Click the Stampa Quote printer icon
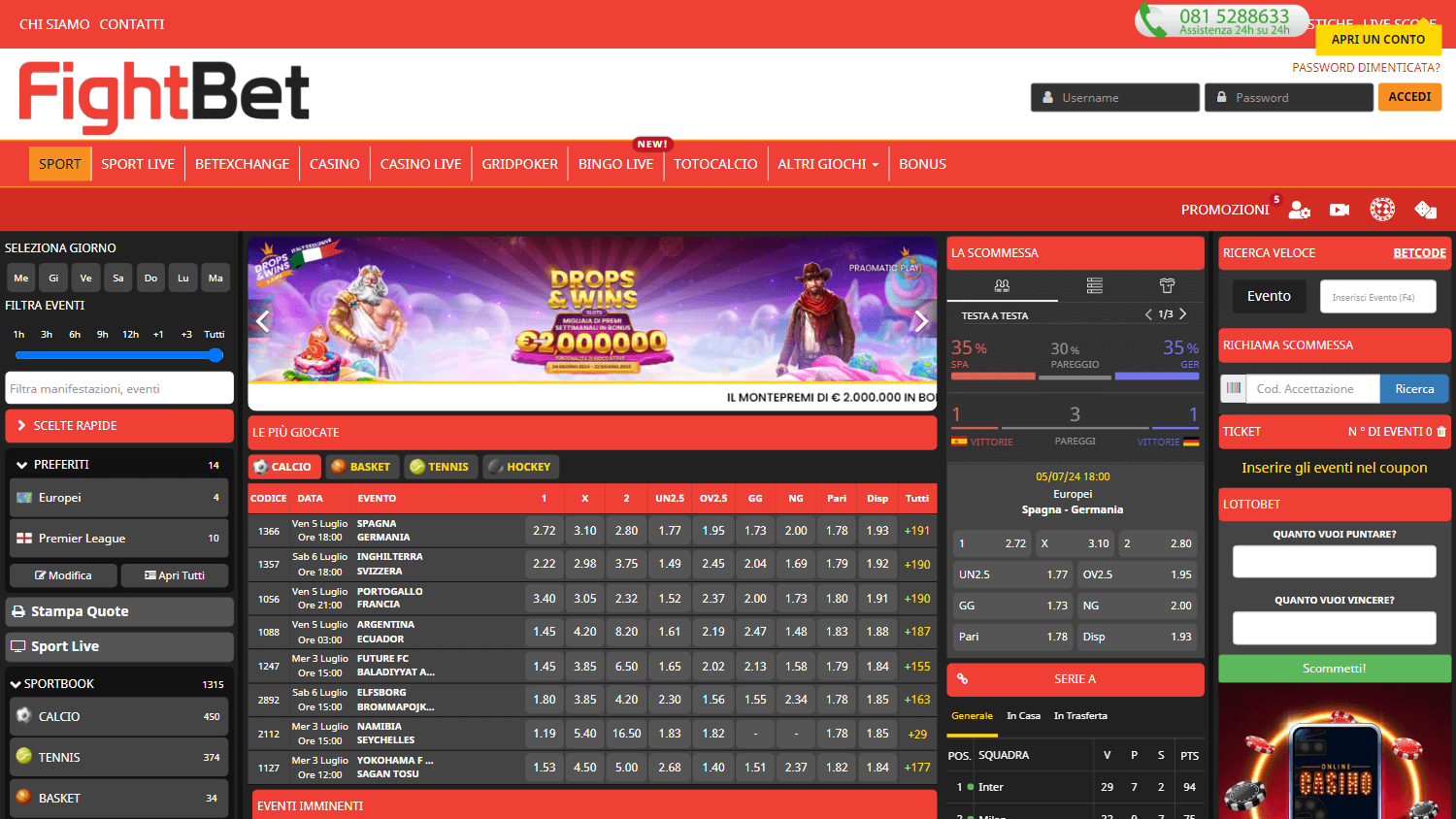This screenshot has height=819, width=1456. [x=18, y=612]
